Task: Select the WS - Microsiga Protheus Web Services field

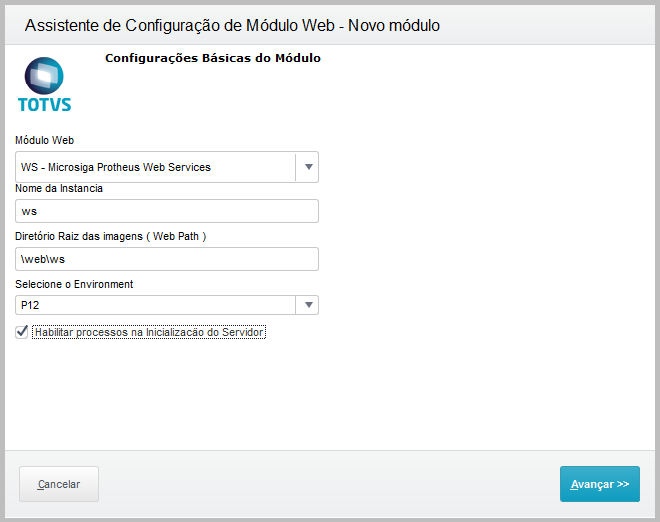Action: 156,167
